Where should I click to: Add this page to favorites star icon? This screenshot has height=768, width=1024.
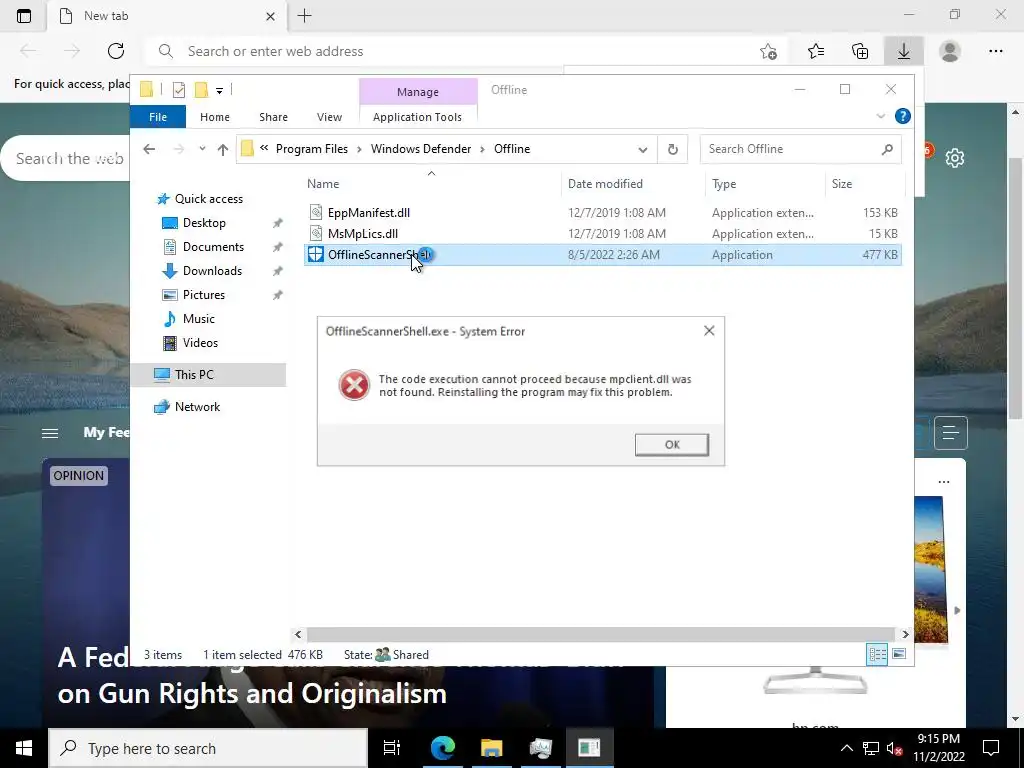pyautogui.click(x=769, y=52)
